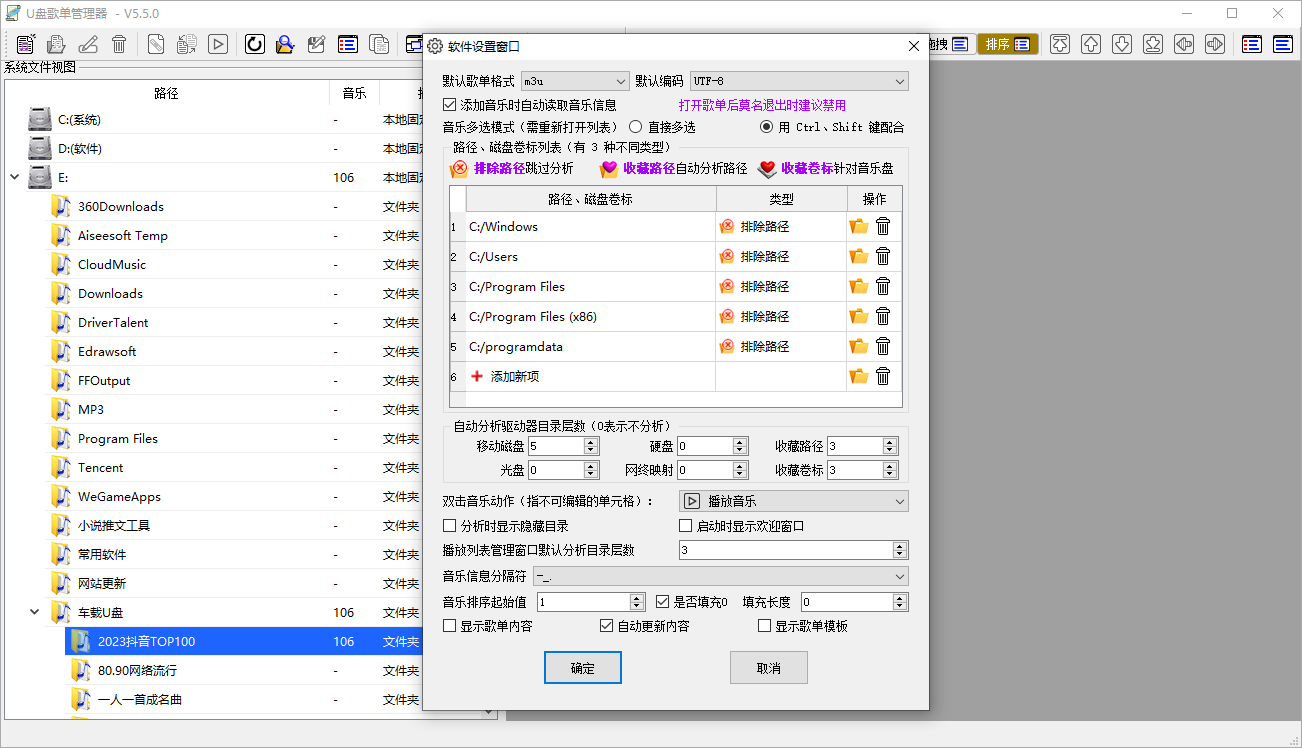The height and width of the screenshot is (748, 1302).
Task: Check 分析时显示隐藏目录 option
Action: tap(450, 526)
